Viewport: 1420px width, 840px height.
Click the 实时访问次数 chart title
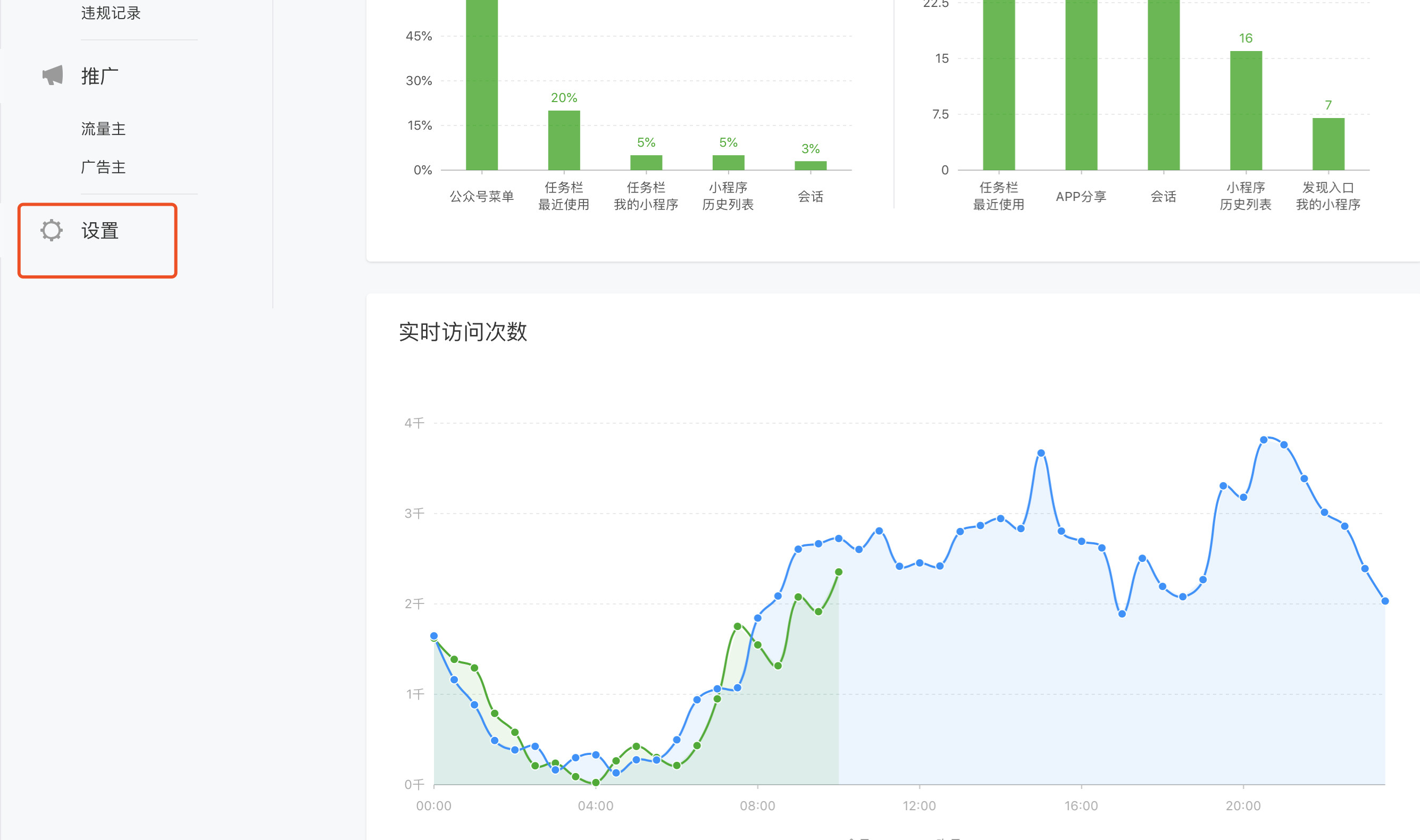point(463,332)
